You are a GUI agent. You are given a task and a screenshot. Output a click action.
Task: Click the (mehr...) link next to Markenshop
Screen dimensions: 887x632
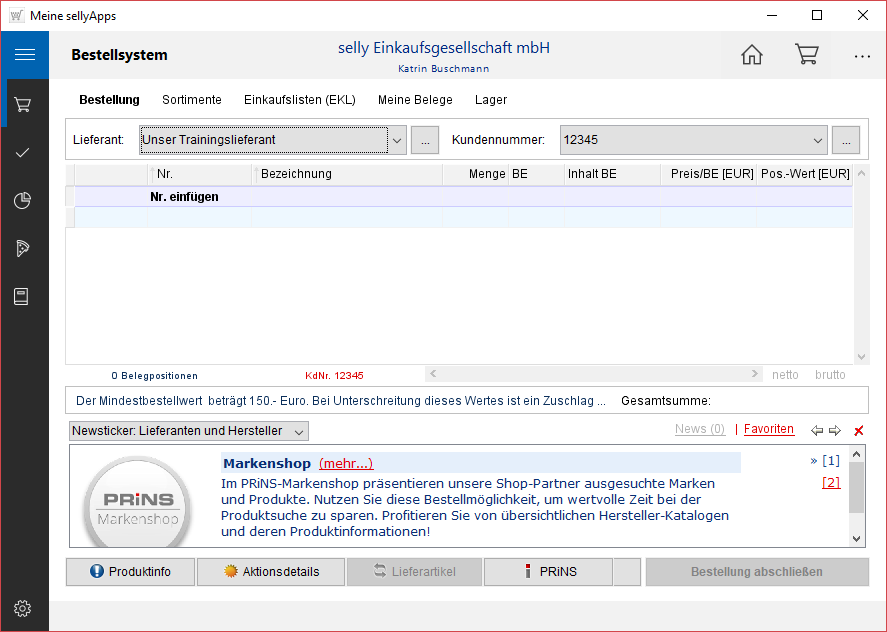click(345, 463)
